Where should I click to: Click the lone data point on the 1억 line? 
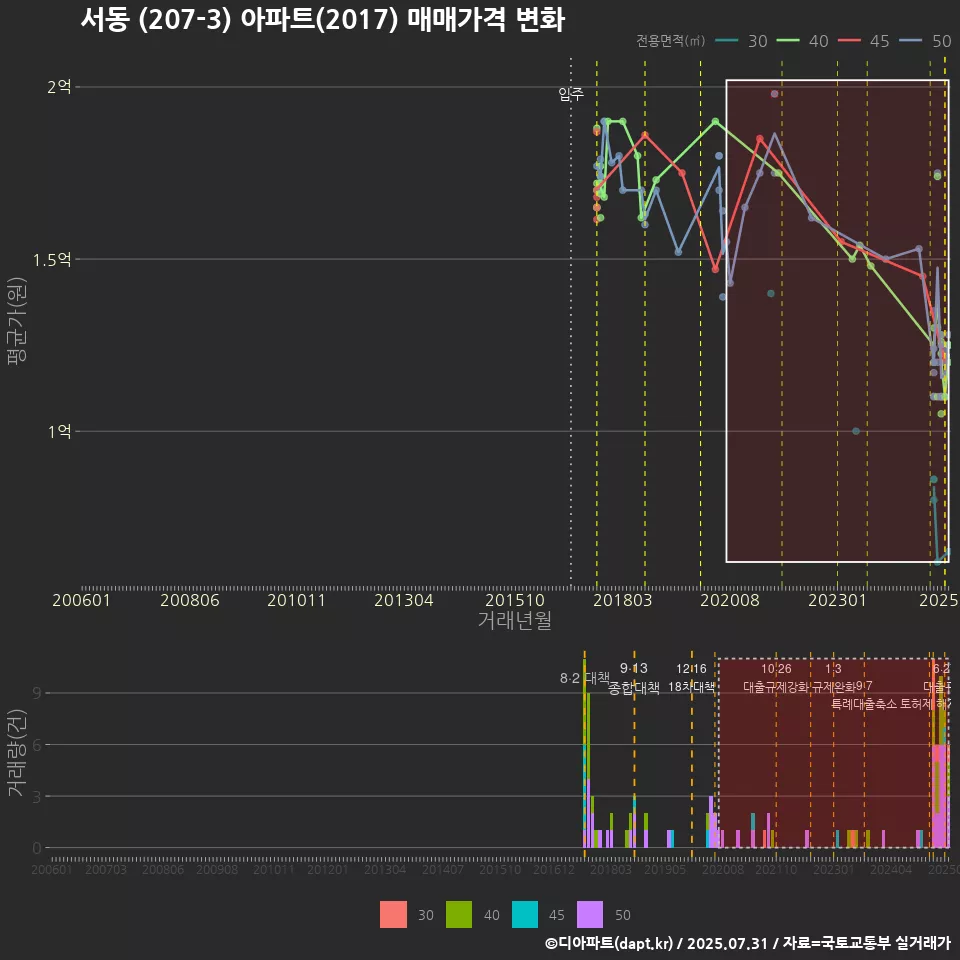[x=856, y=431]
